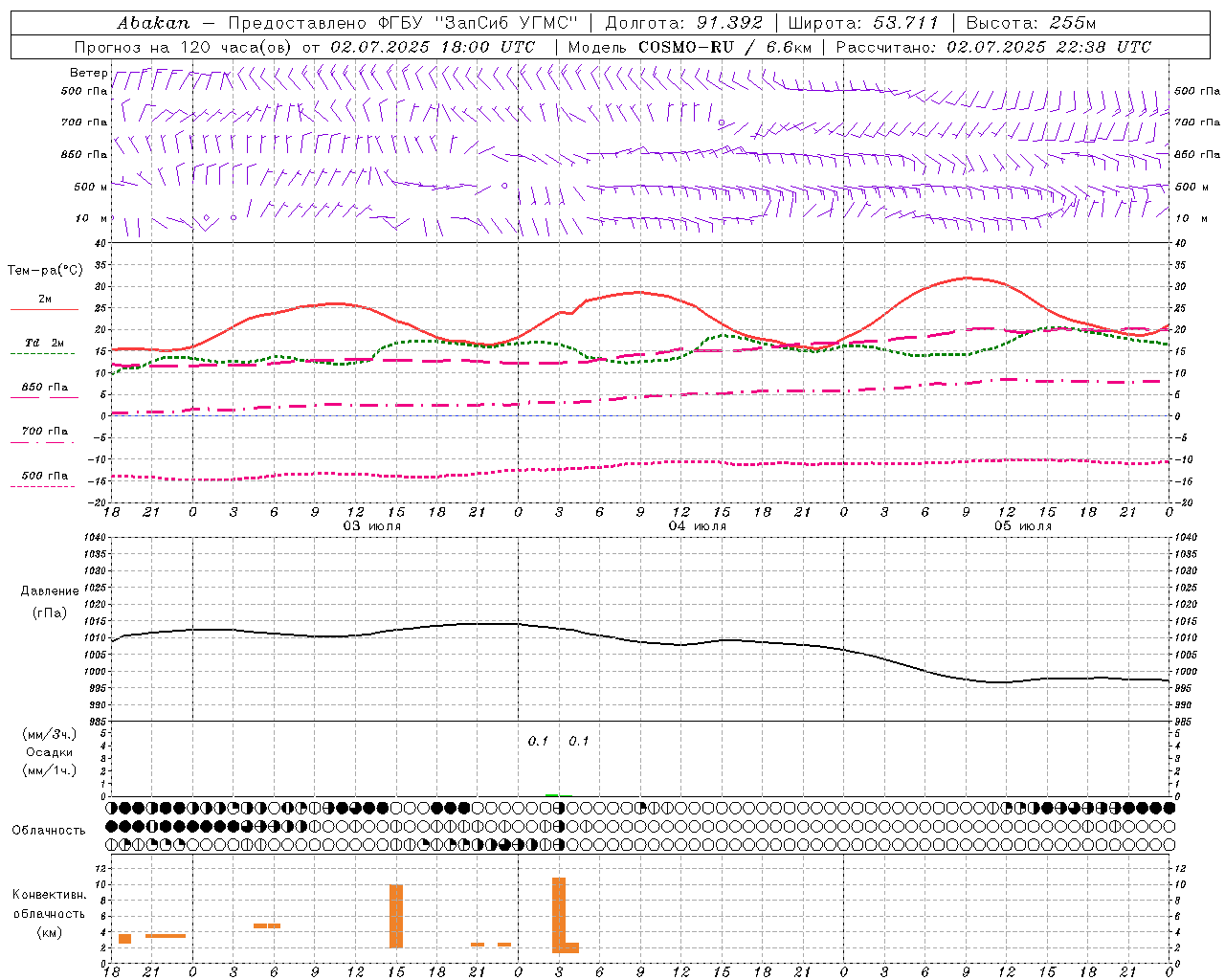Click the tall orange convective bar at 15h on 03 июля

[x=396, y=916]
